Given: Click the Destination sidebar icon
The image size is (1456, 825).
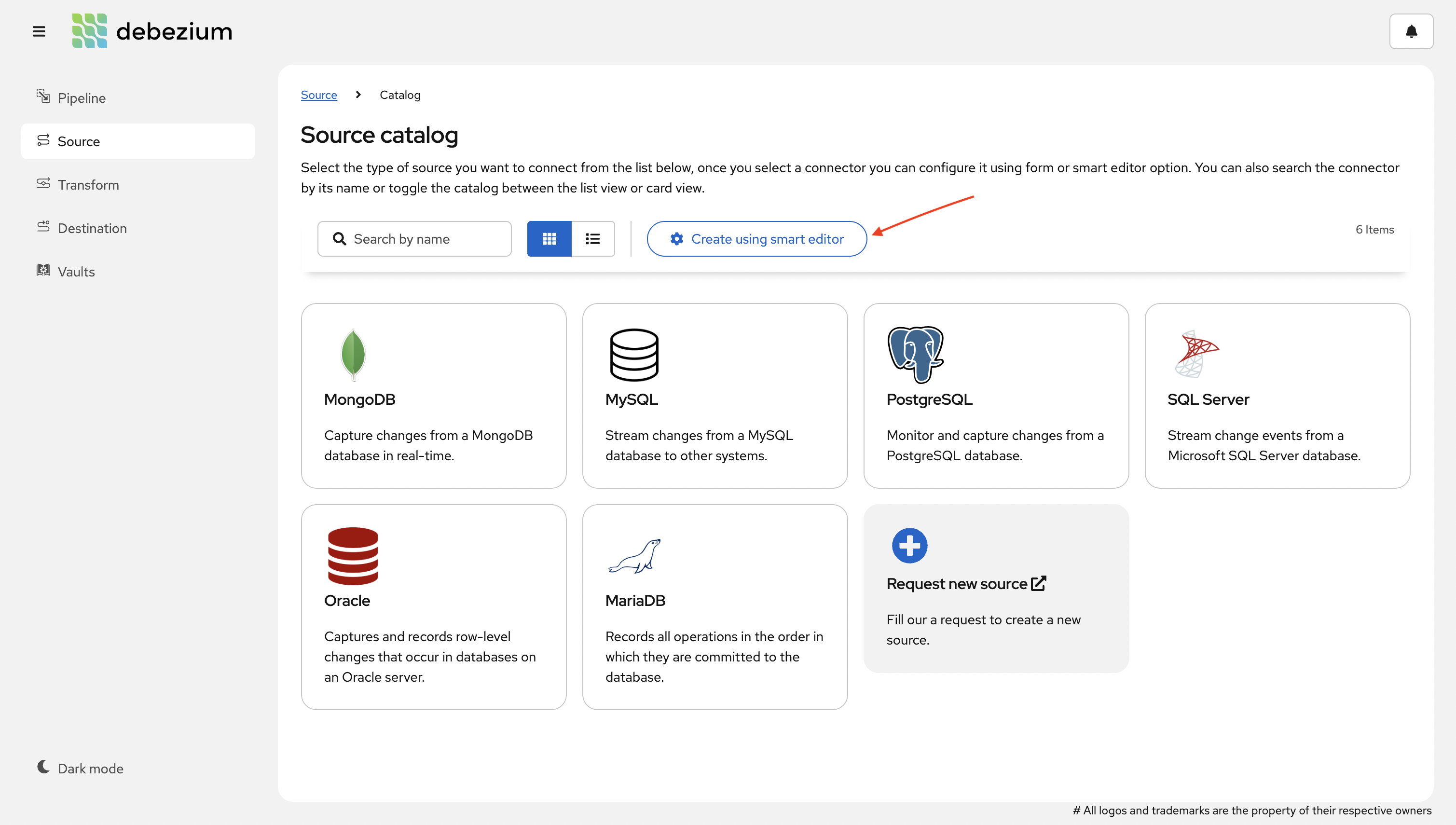Looking at the screenshot, I should [43, 227].
